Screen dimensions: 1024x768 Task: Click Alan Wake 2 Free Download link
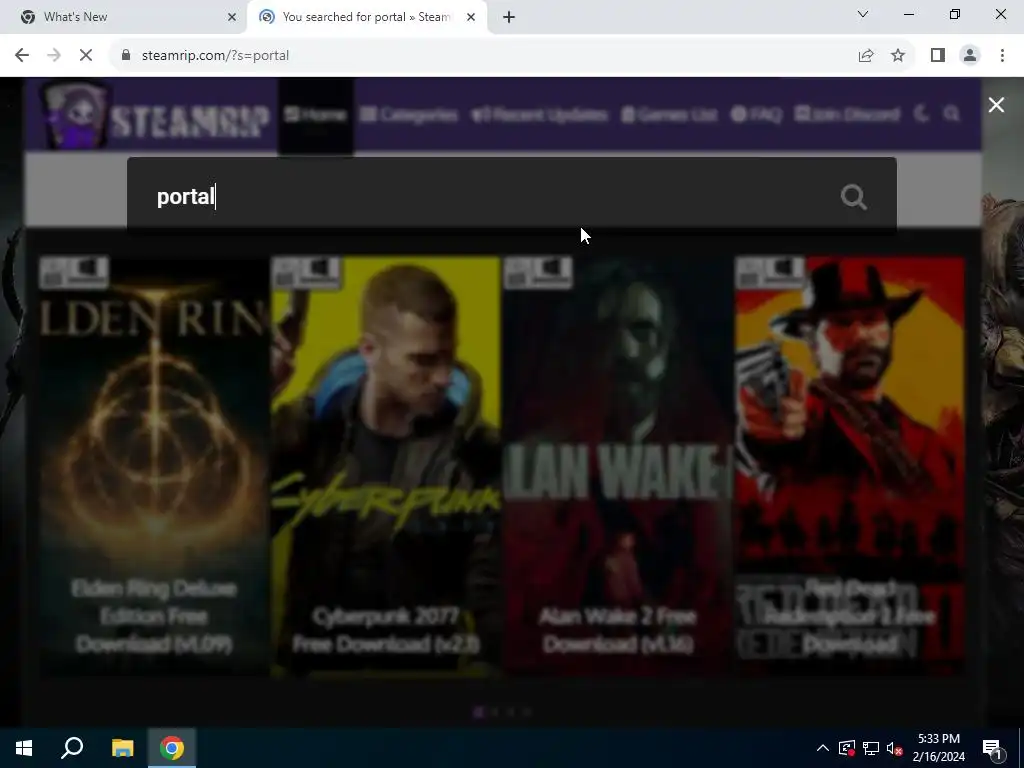(618, 630)
